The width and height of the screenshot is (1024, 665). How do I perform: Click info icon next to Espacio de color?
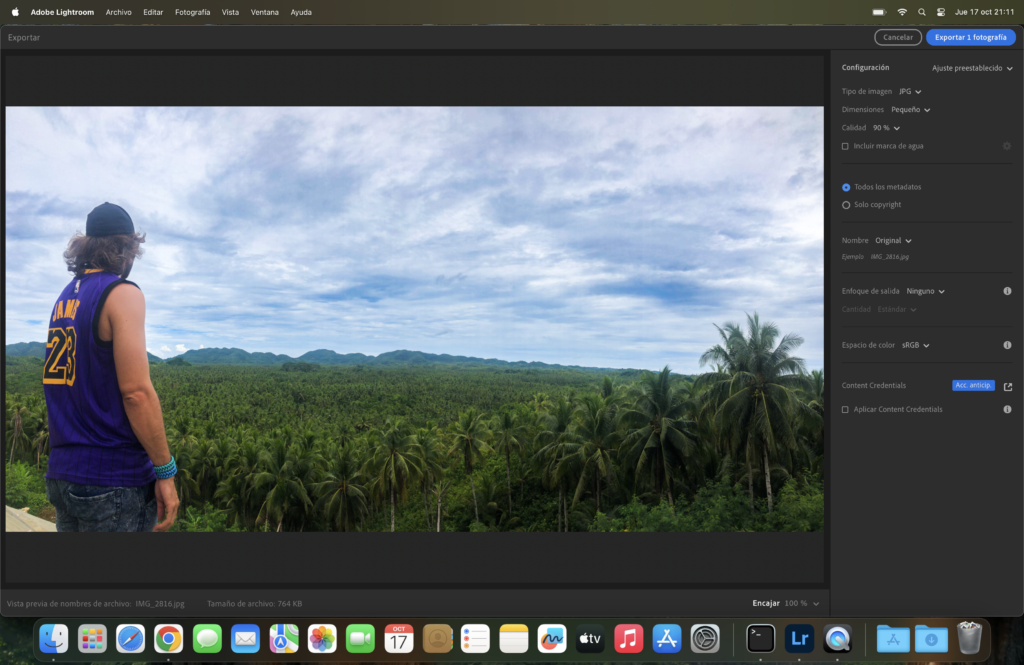(1007, 345)
